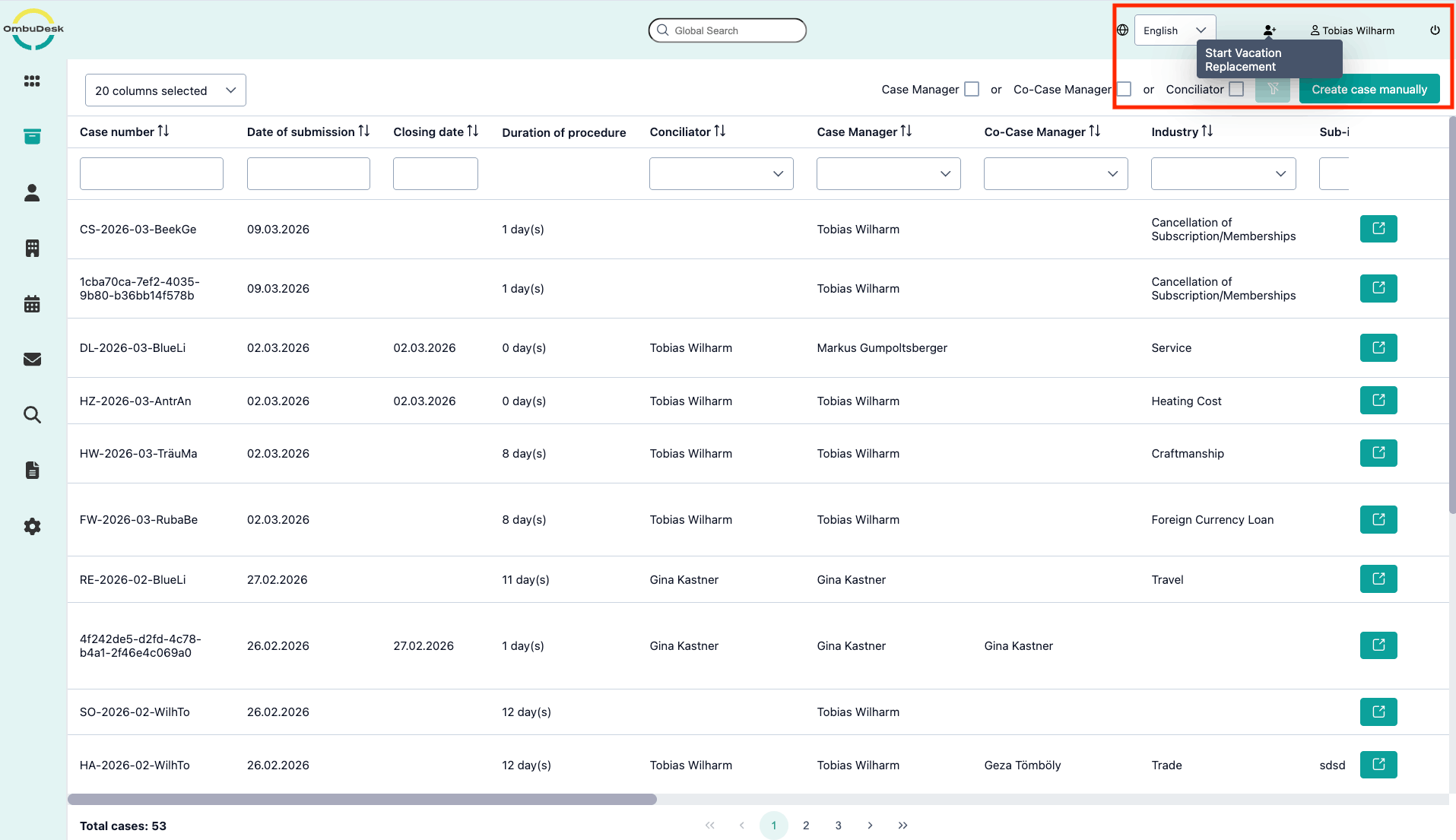The height and width of the screenshot is (840, 1456).
Task: Open the archive box icon in sidebar
Action: click(x=32, y=137)
